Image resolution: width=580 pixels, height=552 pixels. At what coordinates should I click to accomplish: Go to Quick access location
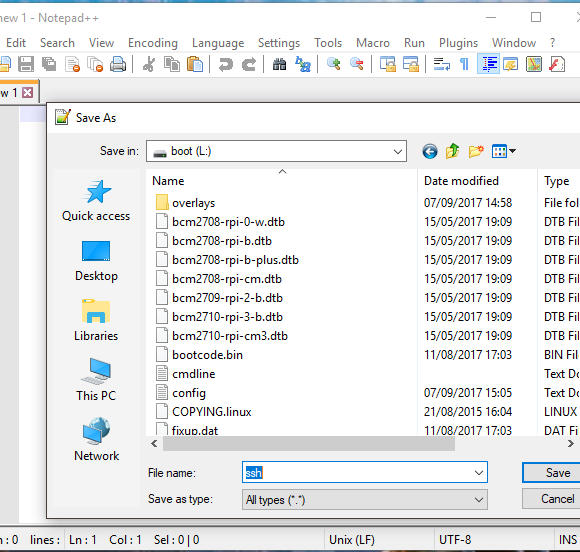[96, 200]
